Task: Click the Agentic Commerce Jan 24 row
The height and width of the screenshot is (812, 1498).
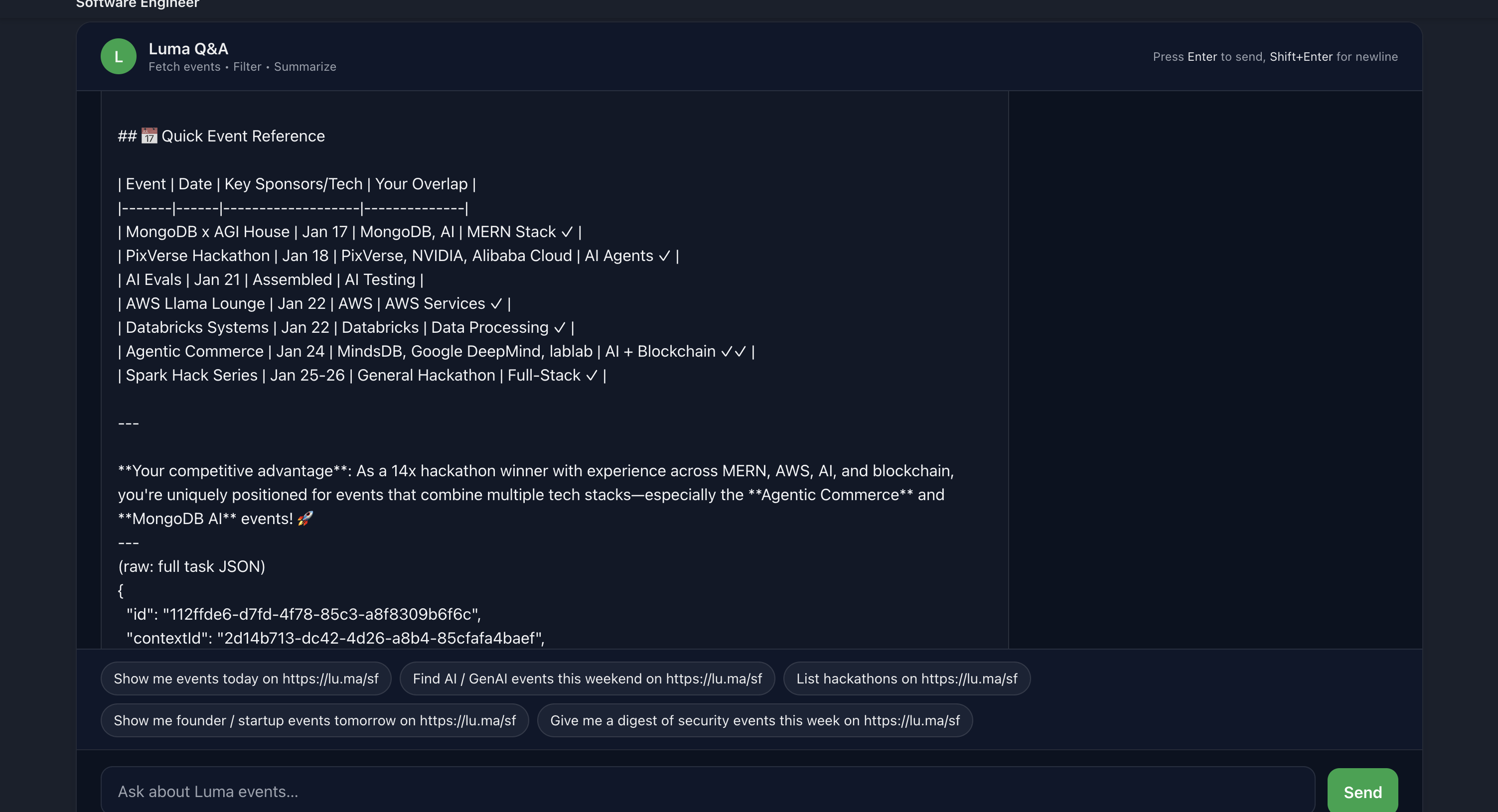Action: (436, 352)
